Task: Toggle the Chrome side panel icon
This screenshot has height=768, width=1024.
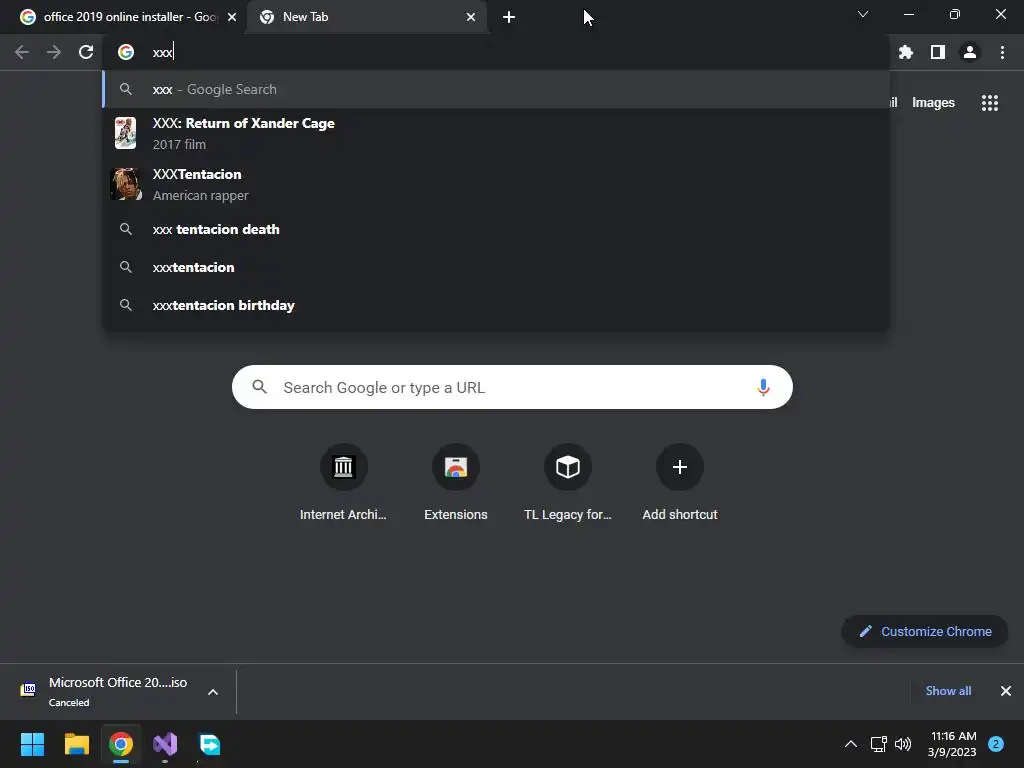Action: pyautogui.click(x=938, y=52)
